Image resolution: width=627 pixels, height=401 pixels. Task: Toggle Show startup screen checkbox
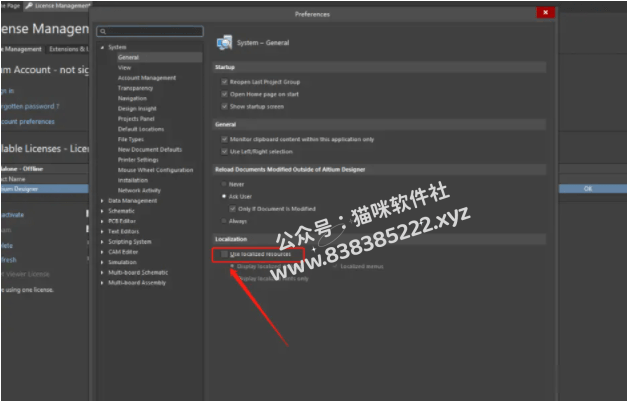click(x=224, y=106)
